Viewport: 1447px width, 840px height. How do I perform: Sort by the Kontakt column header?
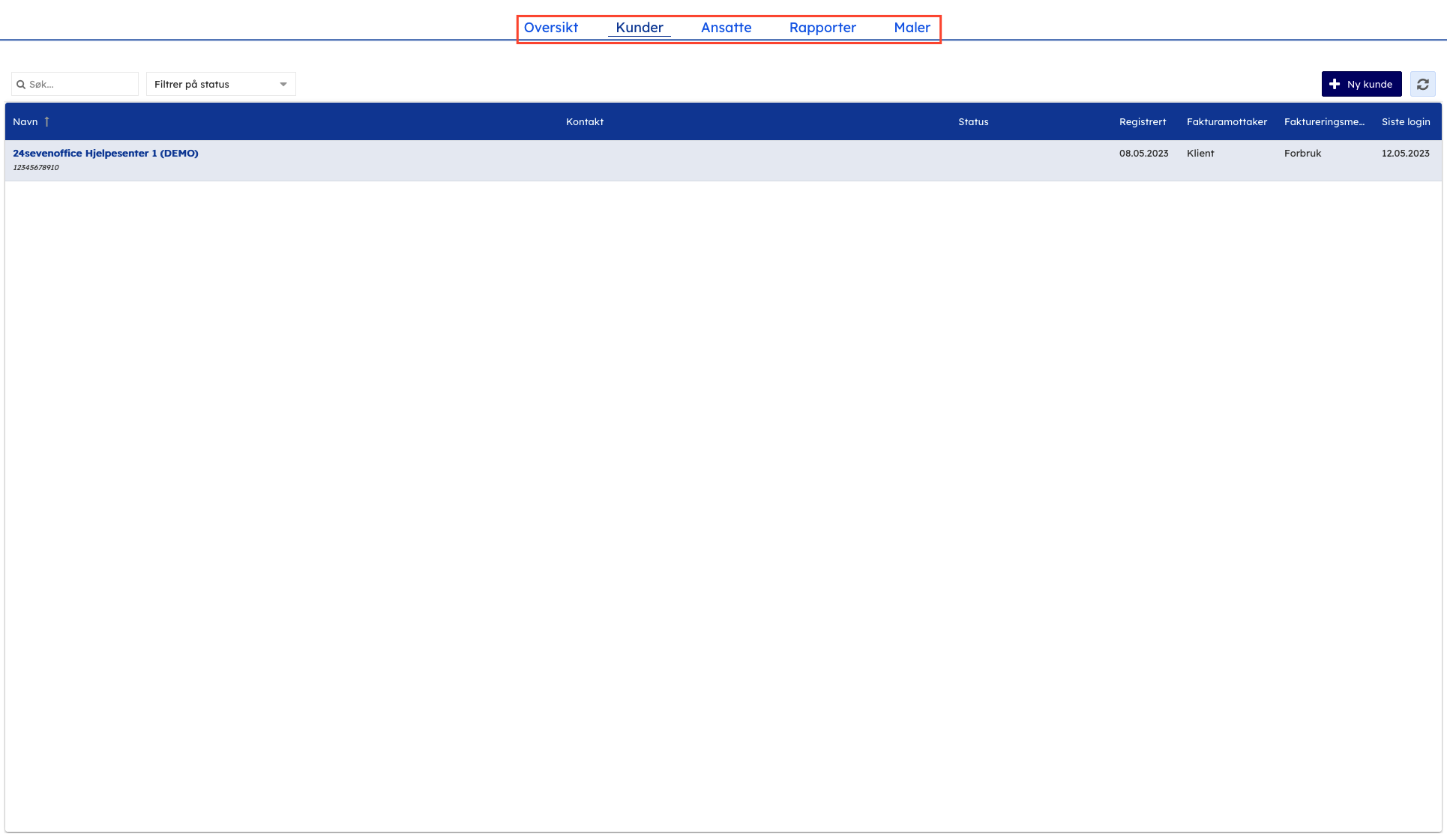tap(584, 121)
